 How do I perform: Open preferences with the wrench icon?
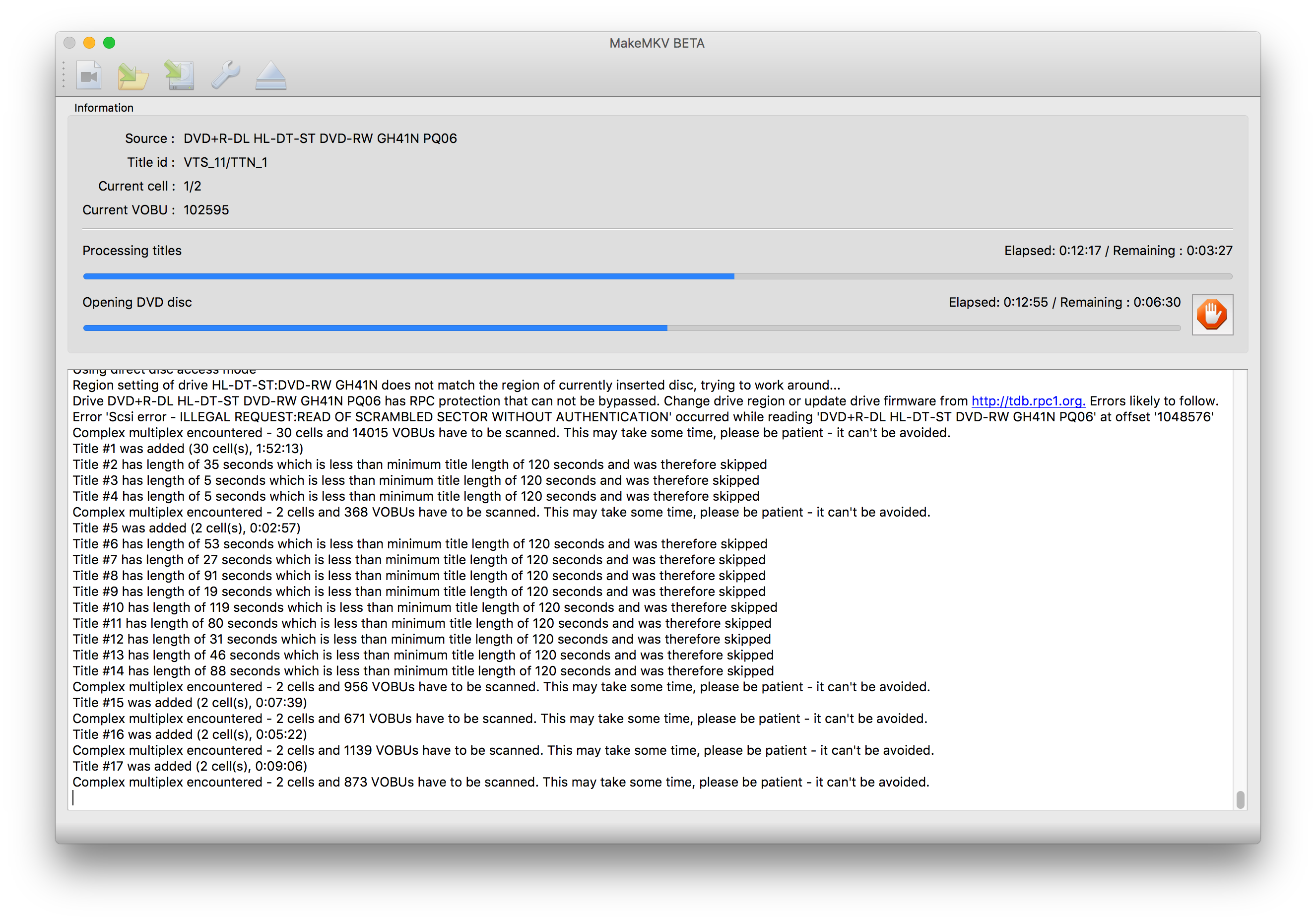pos(225,75)
